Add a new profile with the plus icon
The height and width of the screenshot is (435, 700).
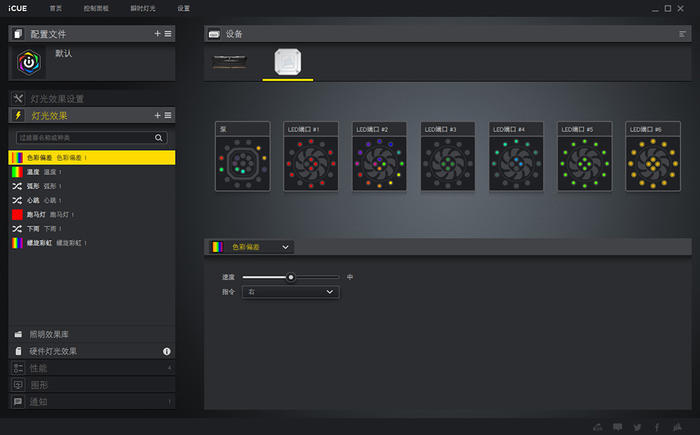pos(157,33)
